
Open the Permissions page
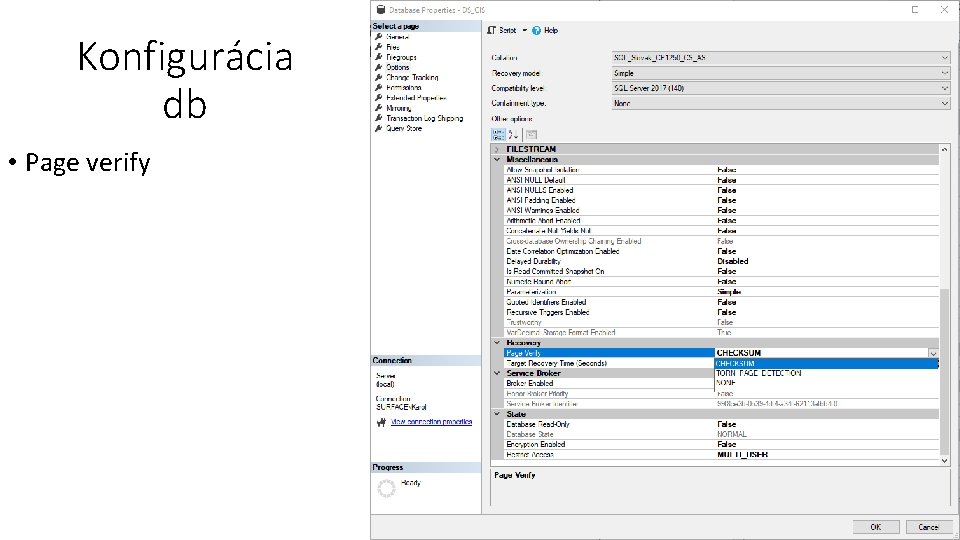[x=403, y=88]
